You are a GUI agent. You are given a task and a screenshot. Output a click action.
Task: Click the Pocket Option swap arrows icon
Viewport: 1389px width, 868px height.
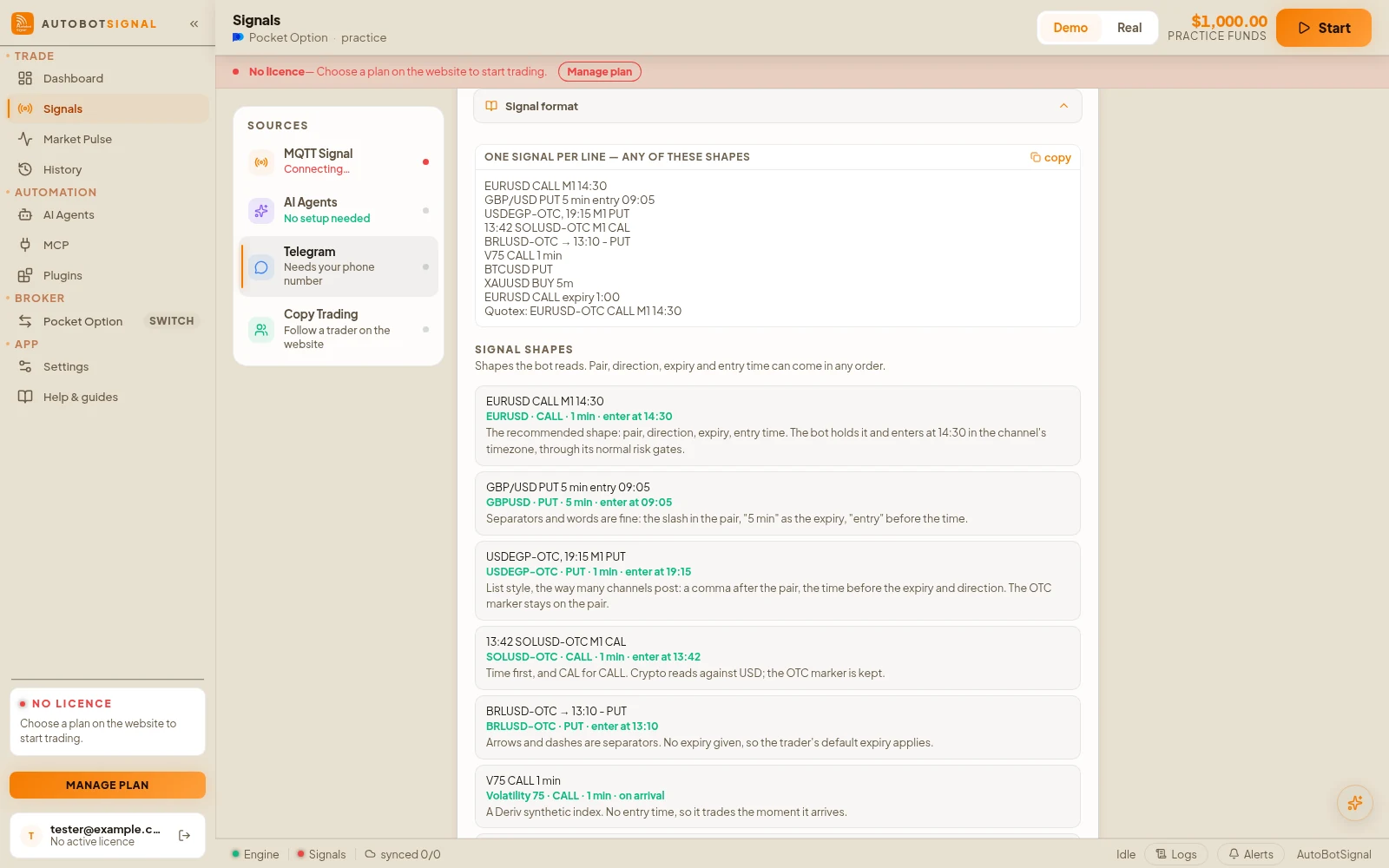pyautogui.click(x=25, y=321)
